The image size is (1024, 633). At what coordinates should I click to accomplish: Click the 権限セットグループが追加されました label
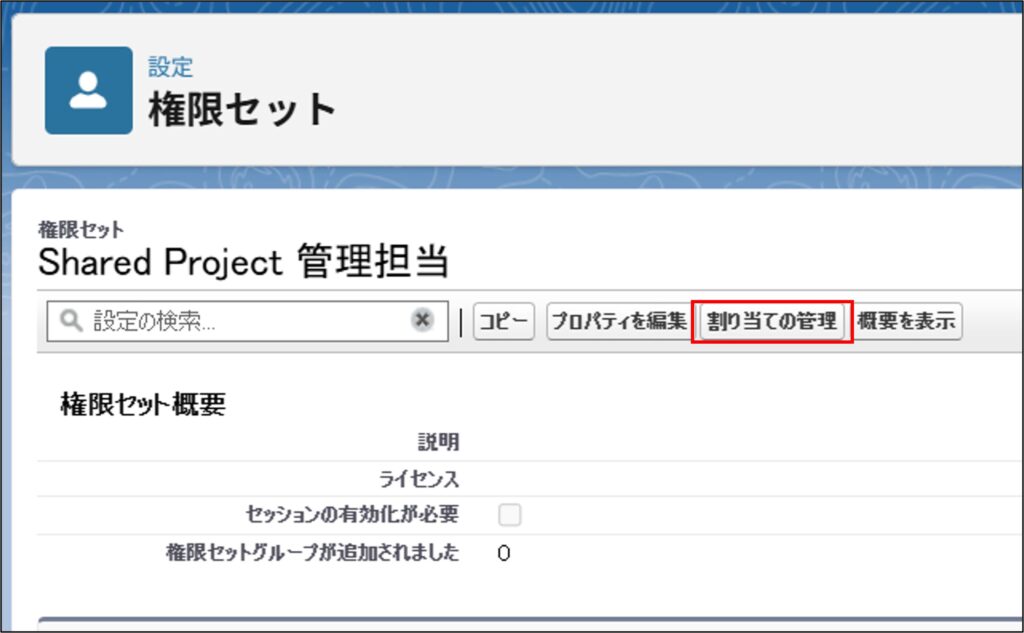click(x=312, y=552)
